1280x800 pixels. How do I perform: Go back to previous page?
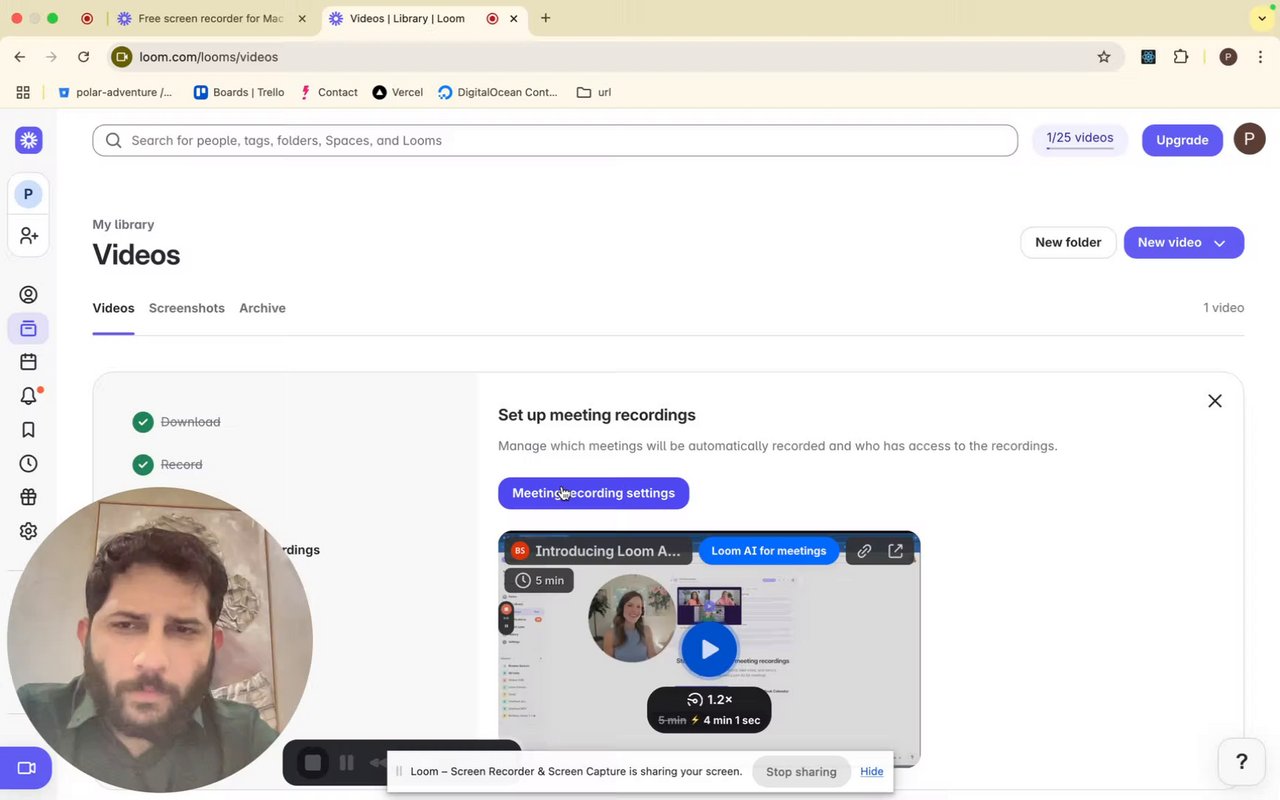(x=20, y=57)
